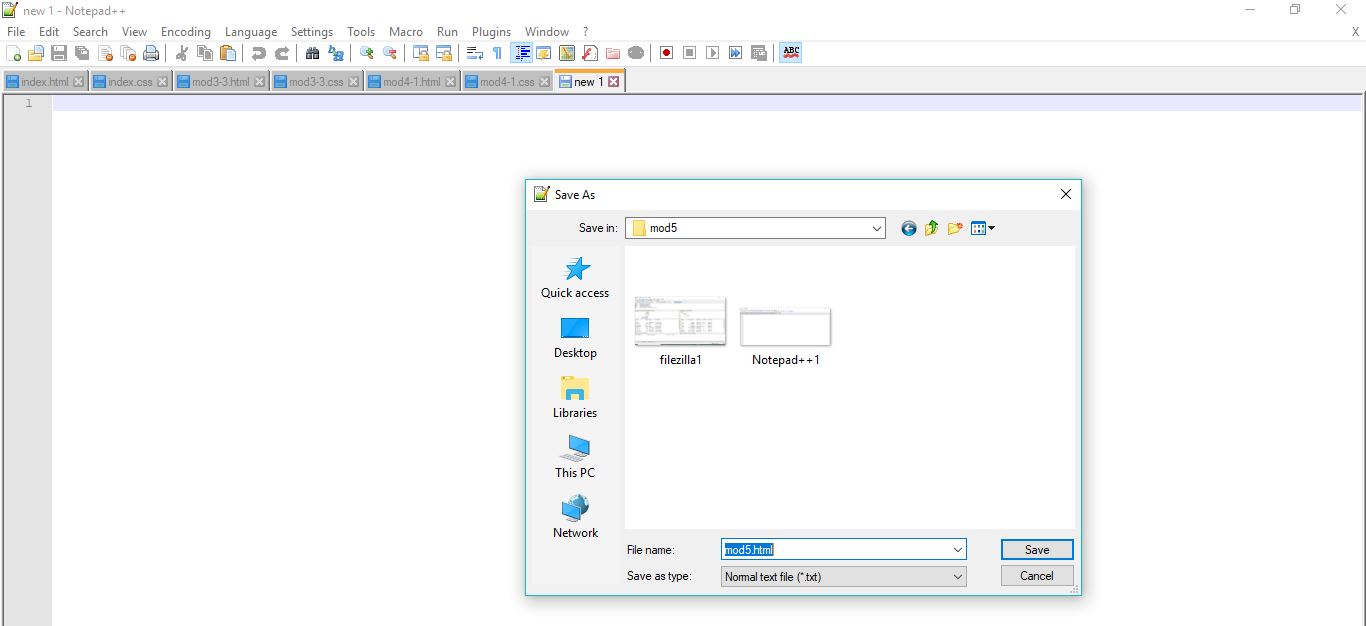Open the Folder as Workspace icon
Image resolution: width=1366 pixels, height=626 pixels.
[x=613, y=53]
